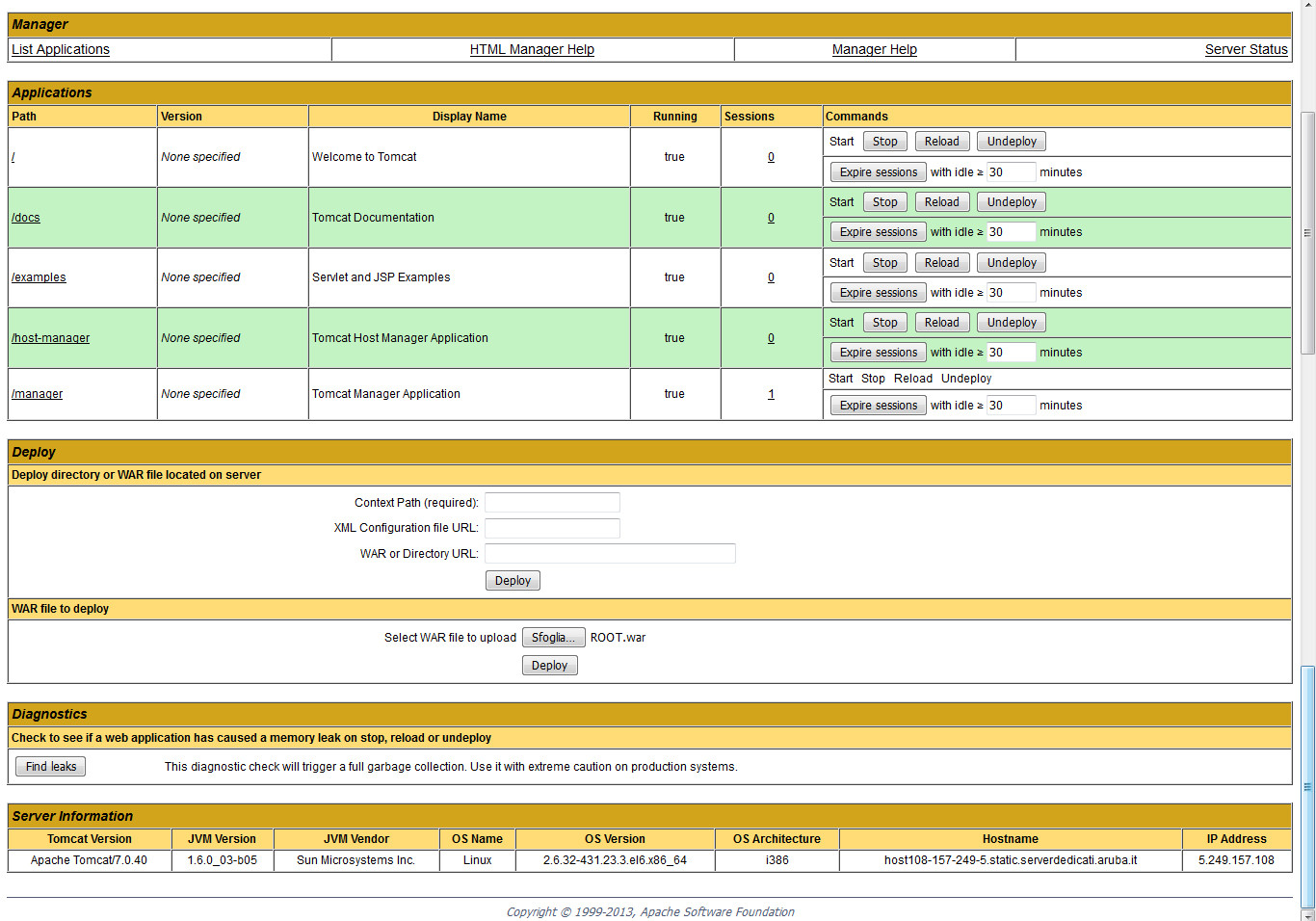
Task: Stop the Servlet and JSP Examples application
Action: (x=884, y=263)
